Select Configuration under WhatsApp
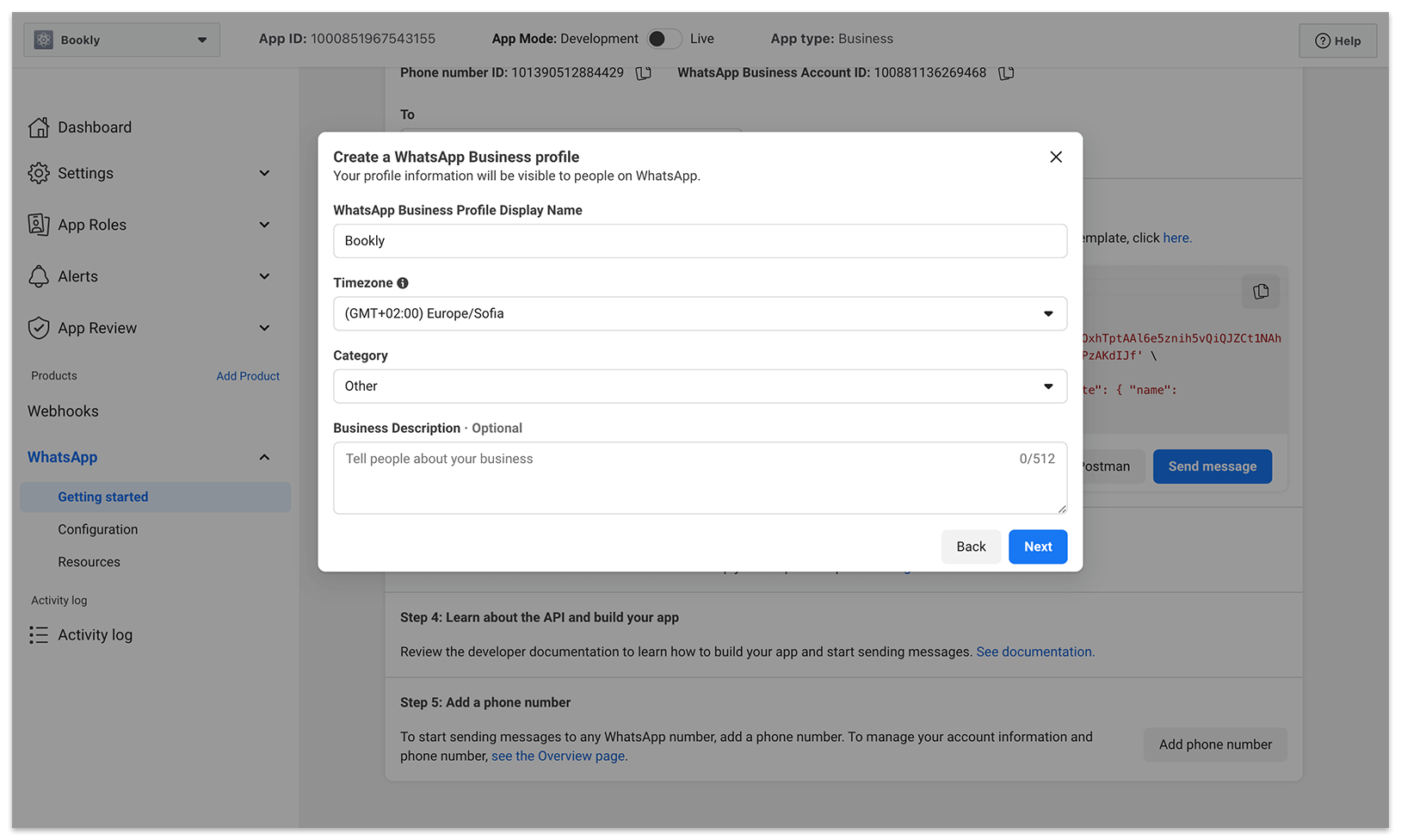1401x840 pixels. (x=98, y=529)
